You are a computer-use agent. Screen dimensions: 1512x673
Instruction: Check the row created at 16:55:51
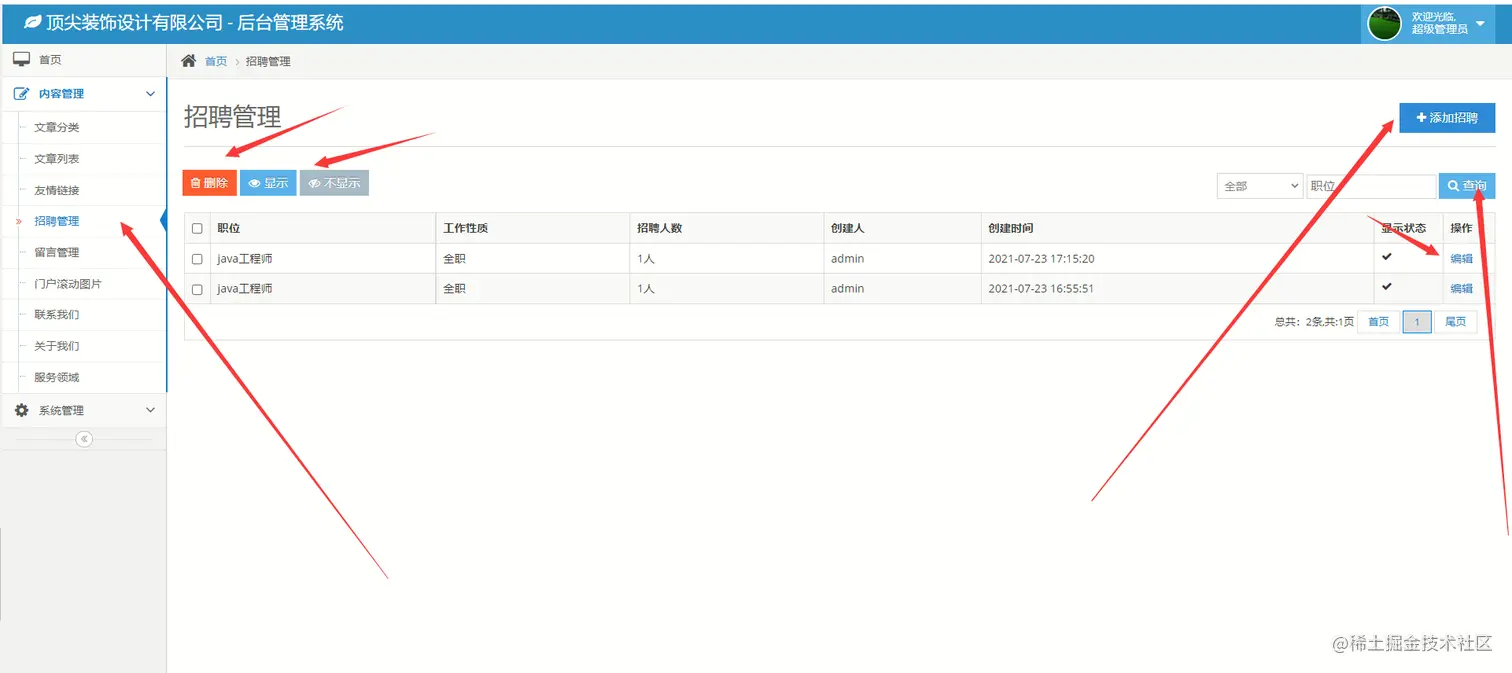197,289
